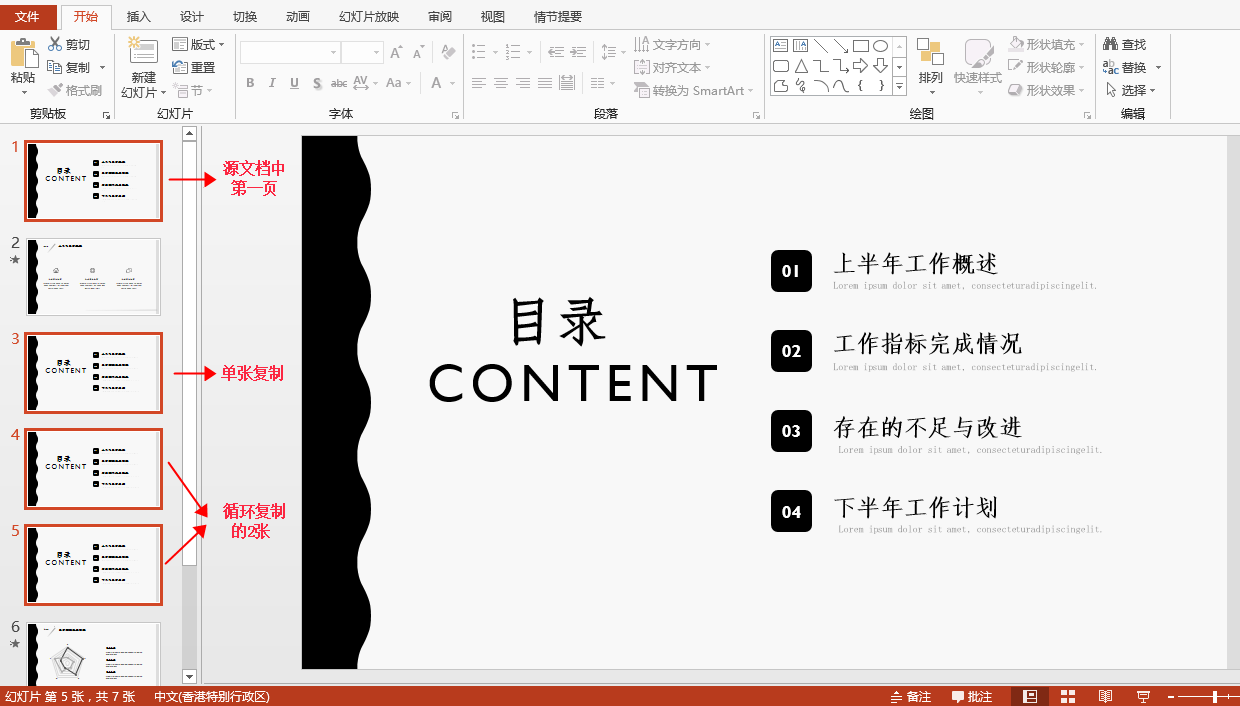Screen dimensions: 1240x706
Task: Click the New Slide (新建幻灯片) icon
Action: tap(143, 52)
